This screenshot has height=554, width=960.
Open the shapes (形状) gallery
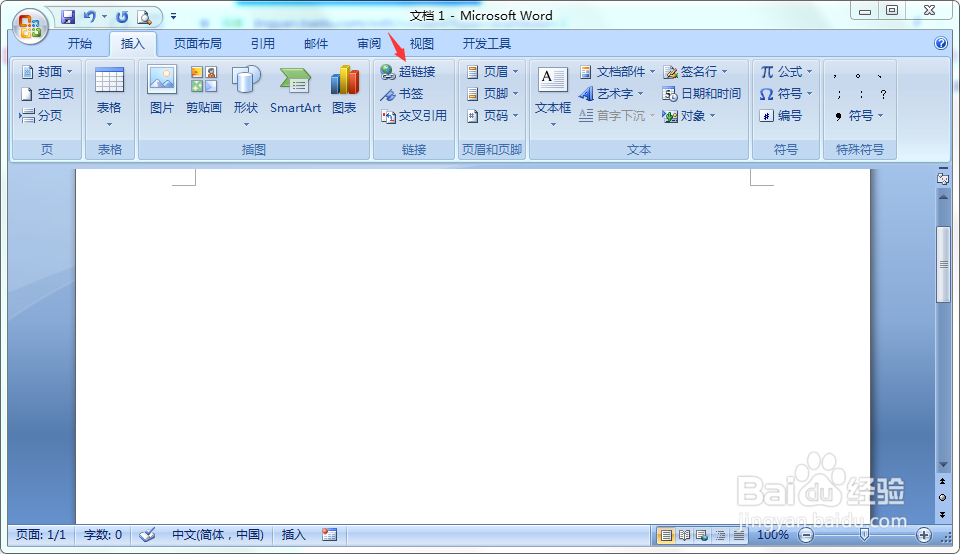coord(246,97)
